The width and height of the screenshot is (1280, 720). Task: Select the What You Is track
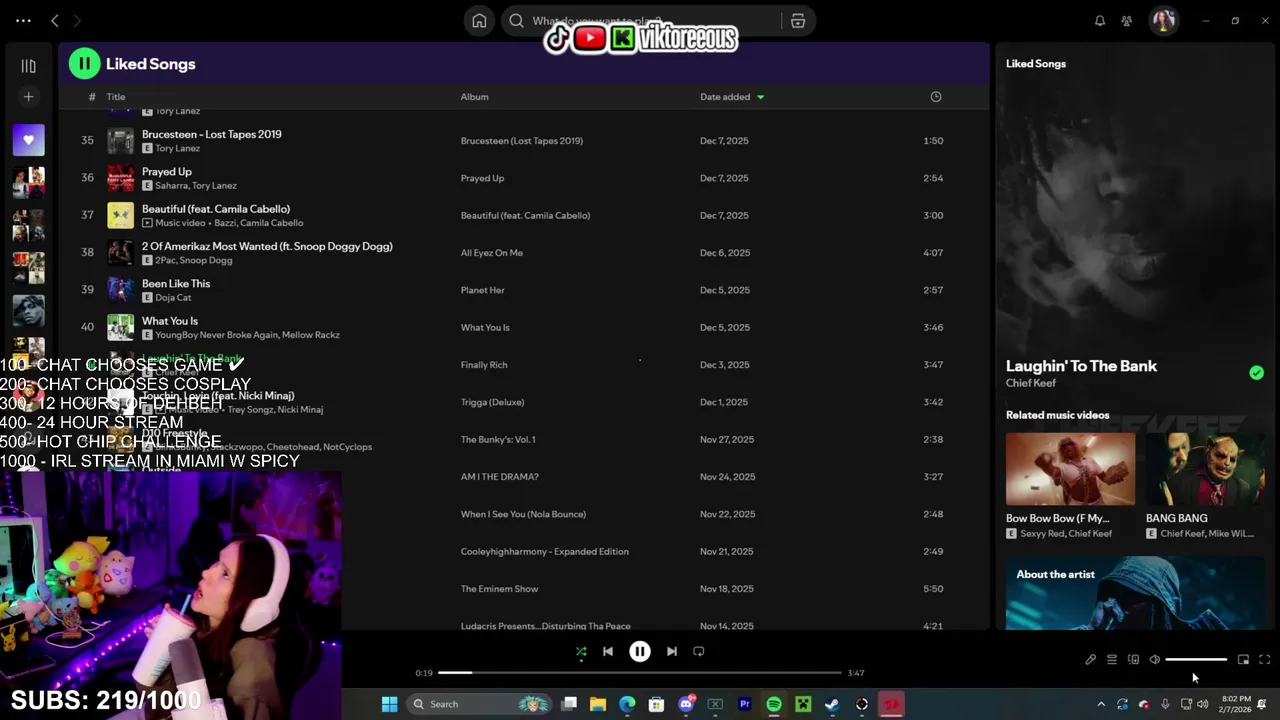(170, 321)
